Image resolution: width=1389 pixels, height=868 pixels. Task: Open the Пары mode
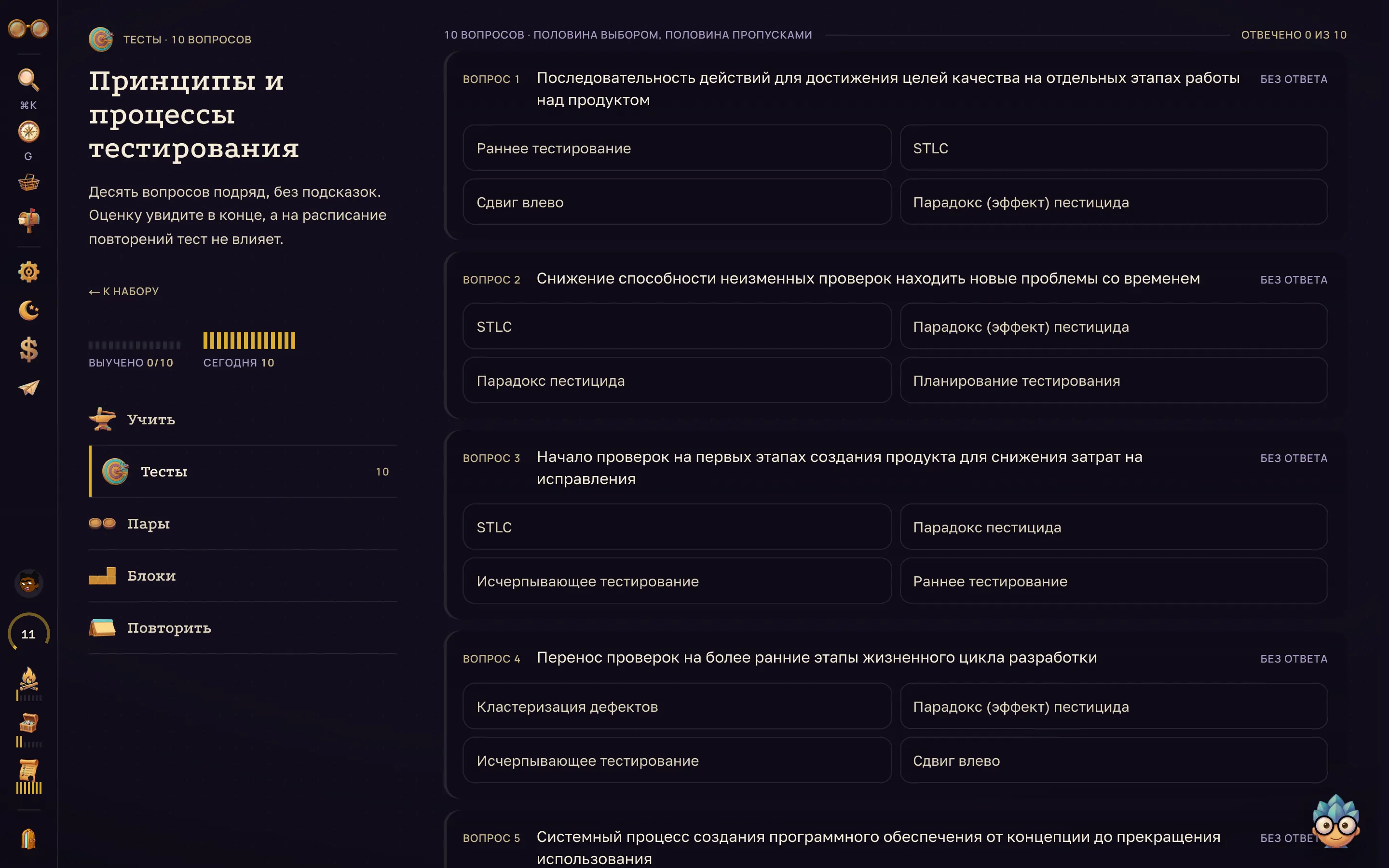pos(243,524)
